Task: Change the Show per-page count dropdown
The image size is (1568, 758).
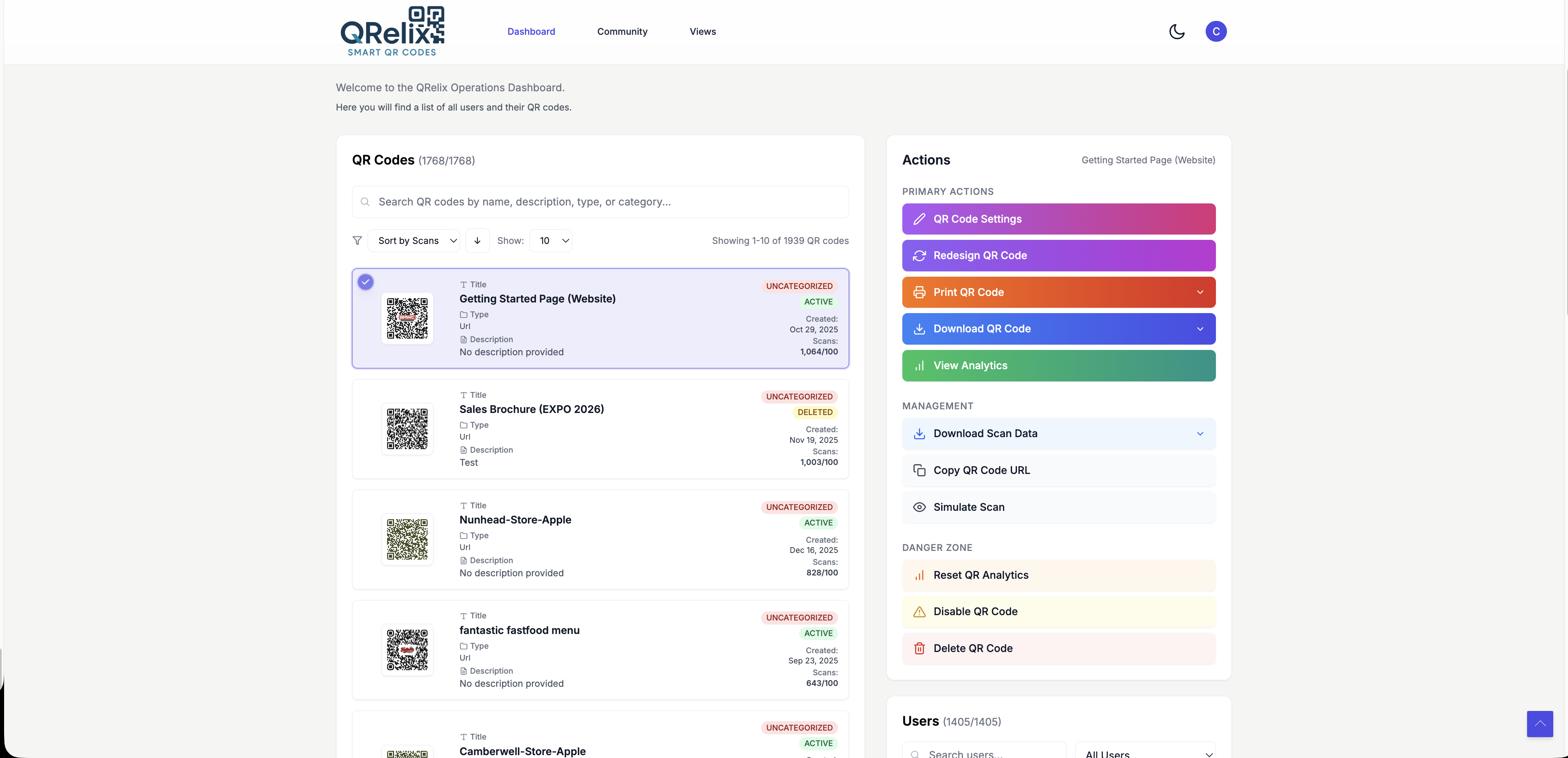Action: pos(550,240)
